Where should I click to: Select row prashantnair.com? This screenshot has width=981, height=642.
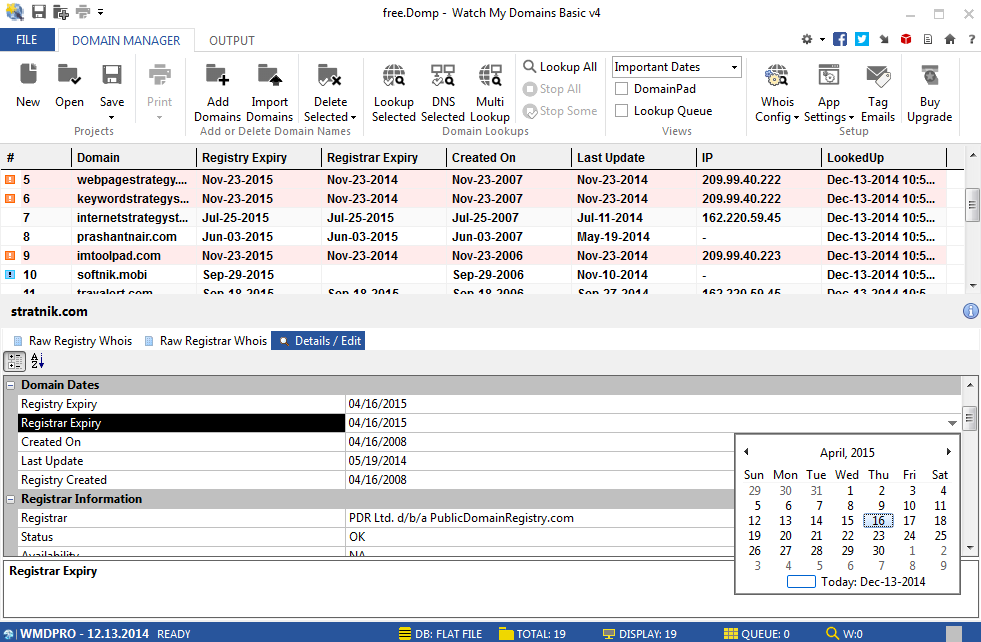(473, 237)
